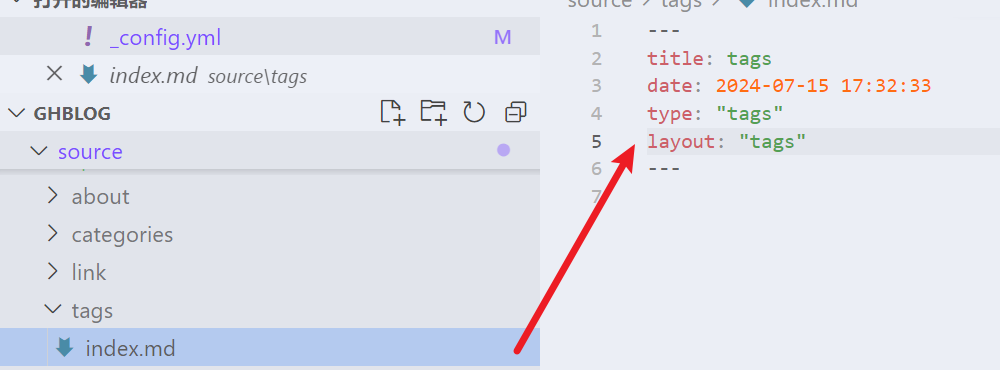Viewport: 1000px width, 370px height.
Task: Click the tags breadcrumb segment
Action: 680,3
